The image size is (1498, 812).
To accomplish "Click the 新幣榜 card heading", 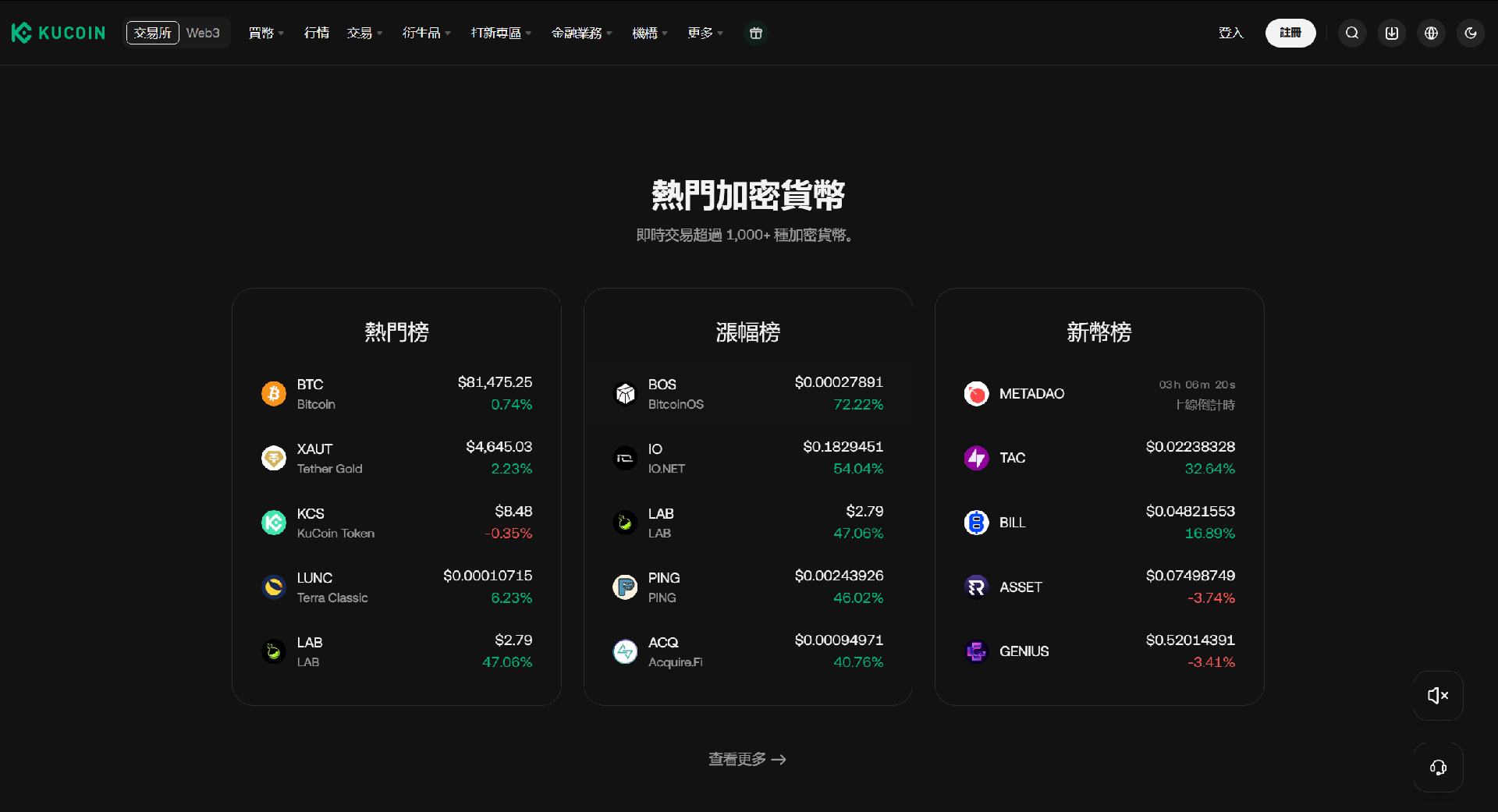I will (1099, 332).
